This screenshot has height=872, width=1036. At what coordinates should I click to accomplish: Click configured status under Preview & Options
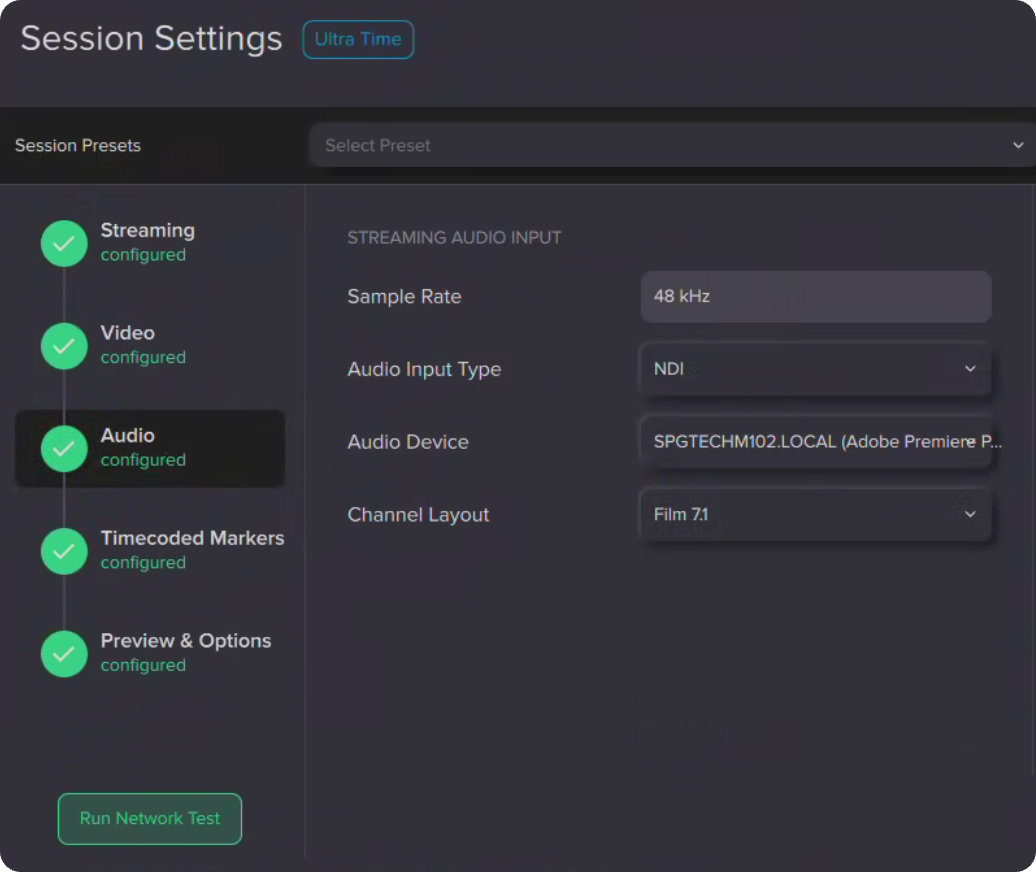(x=143, y=665)
